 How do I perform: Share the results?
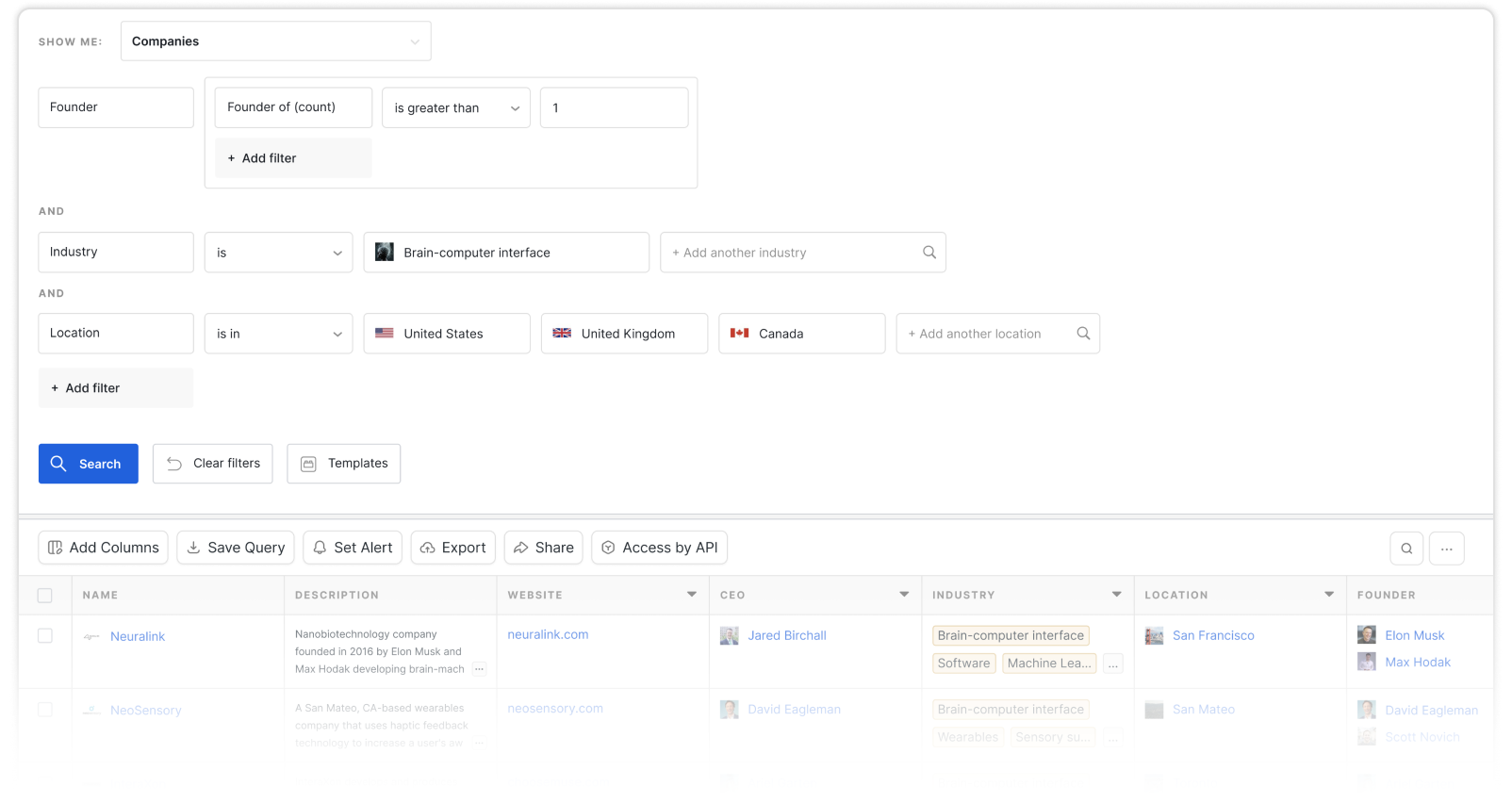(544, 548)
